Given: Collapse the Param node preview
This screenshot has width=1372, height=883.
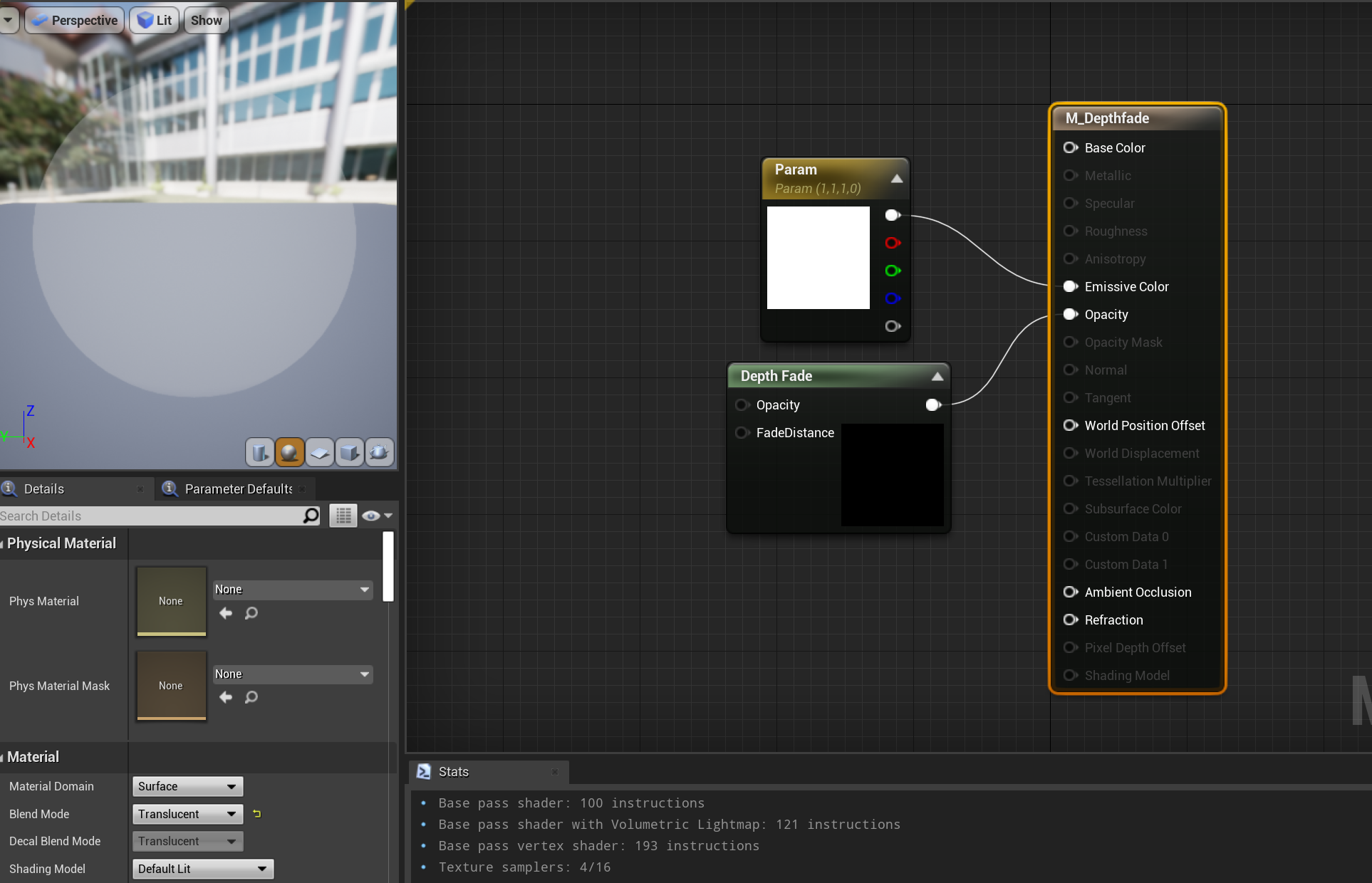Looking at the screenshot, I should point(897,178).
